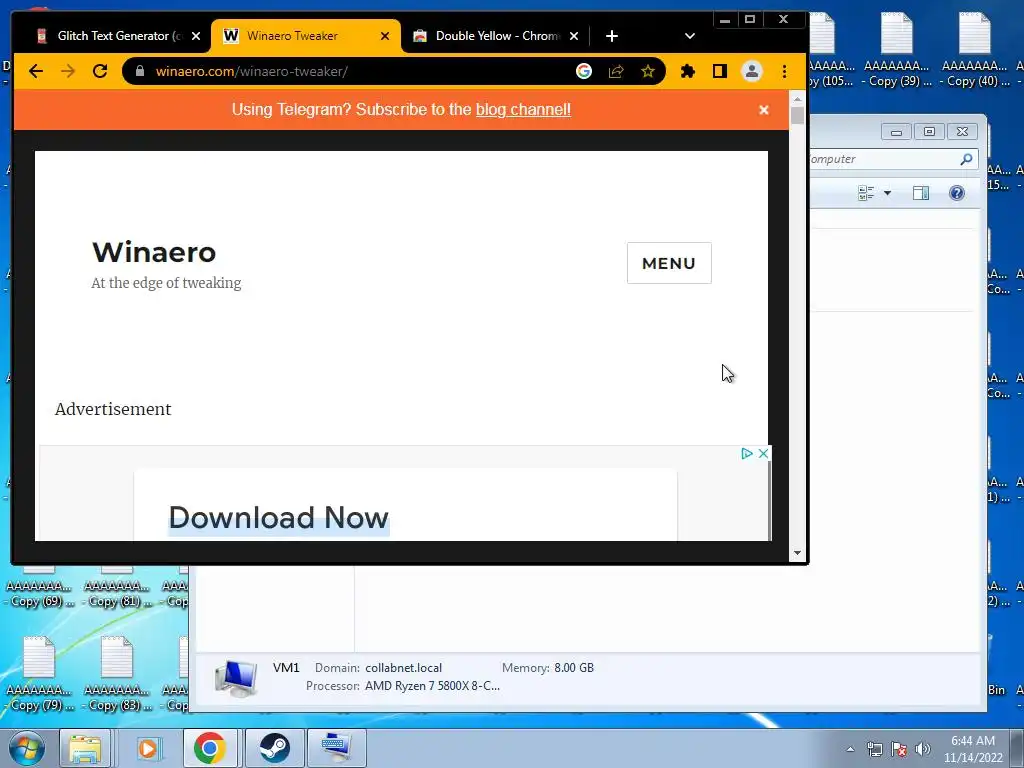Select desktop file AAAAAAA Copy (69)
This screenshot has height=768, width=1024.
(x=39, y=588)
